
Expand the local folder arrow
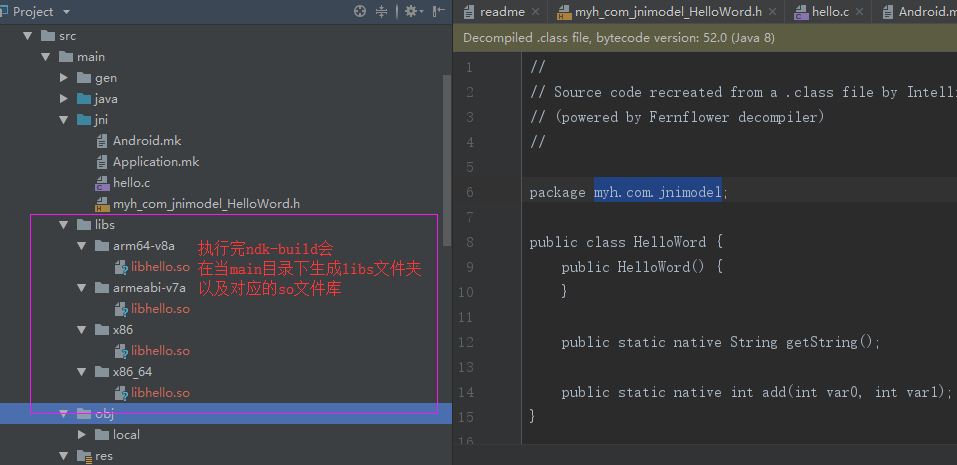82,434
